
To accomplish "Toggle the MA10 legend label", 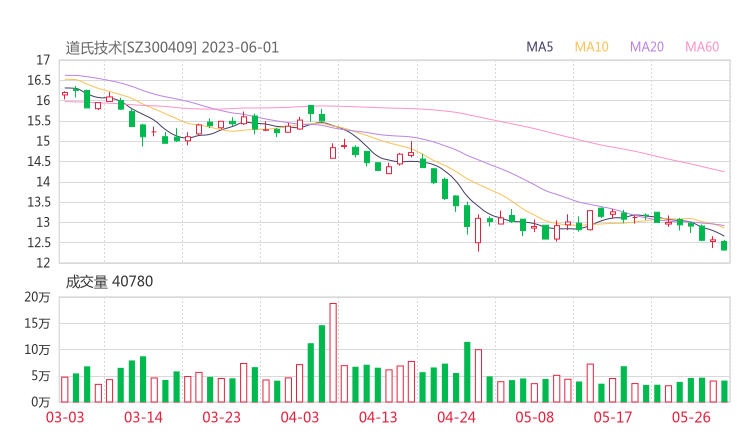I will (x=591, y=47).
